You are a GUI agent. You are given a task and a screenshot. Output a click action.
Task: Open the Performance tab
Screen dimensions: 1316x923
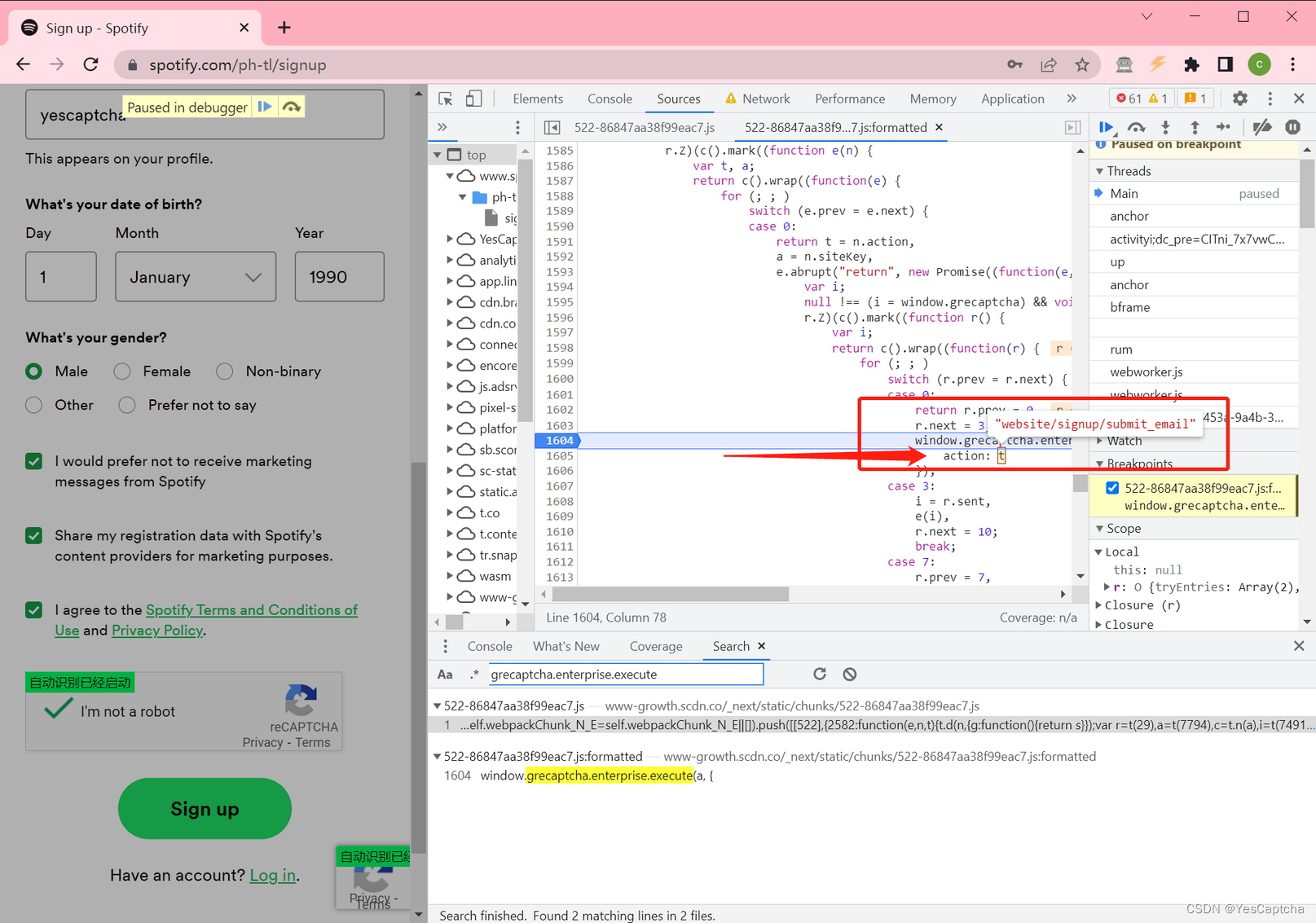[x=850, y=99]
